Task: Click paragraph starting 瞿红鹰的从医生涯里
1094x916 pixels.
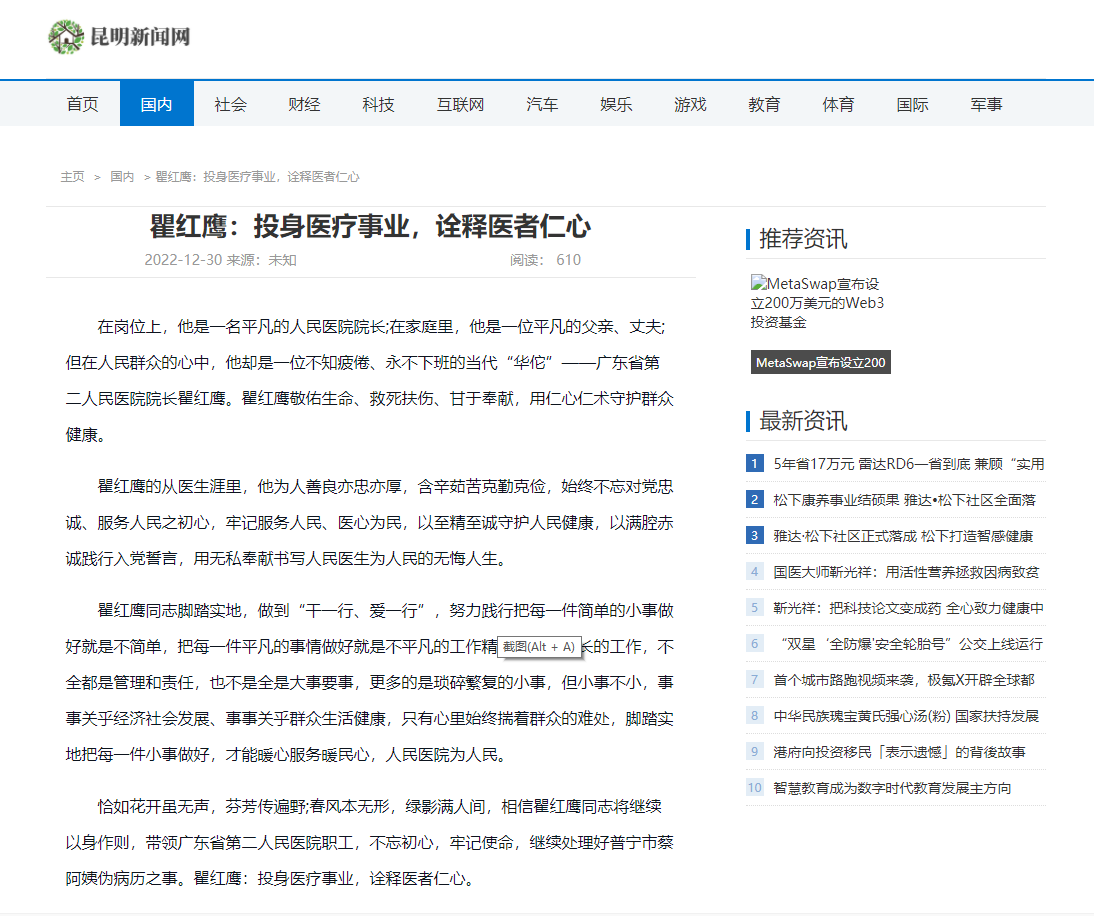Action: pos(370,523)
